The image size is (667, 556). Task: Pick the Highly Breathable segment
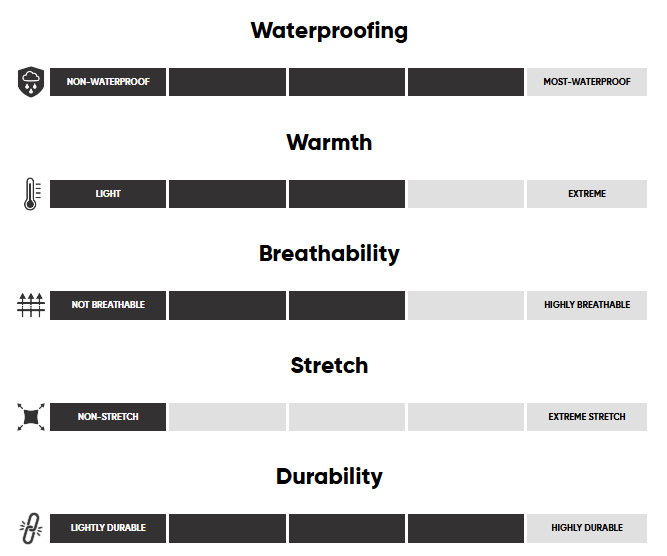(587, 305)
